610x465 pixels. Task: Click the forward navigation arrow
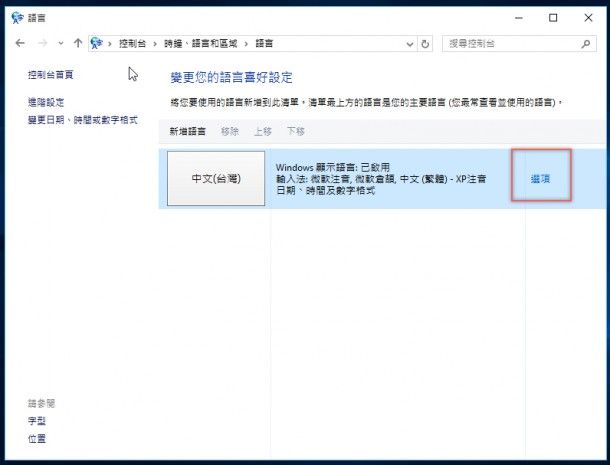pyautogui.click(x=43, y=43)
